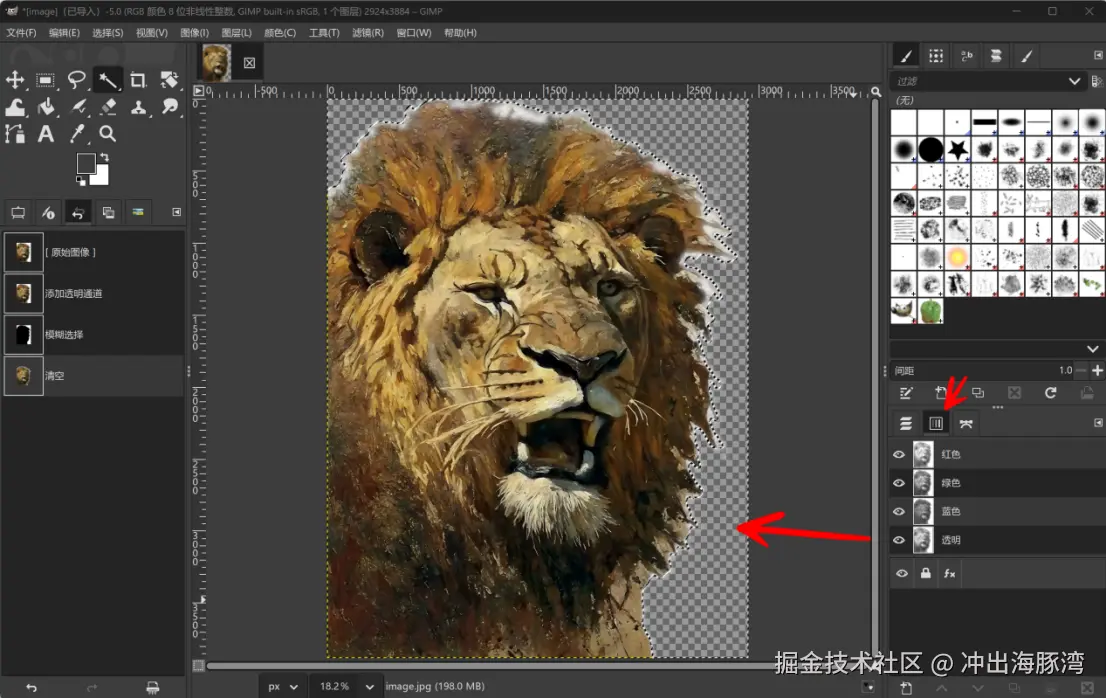Select the Free Select lasso tool
The height and width of the screenshot is (698, 1106).
click(x=76, y=80)
